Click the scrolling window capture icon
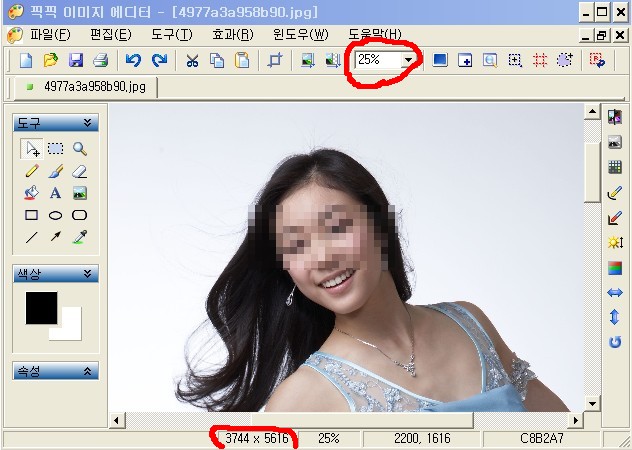 [490, 60]
